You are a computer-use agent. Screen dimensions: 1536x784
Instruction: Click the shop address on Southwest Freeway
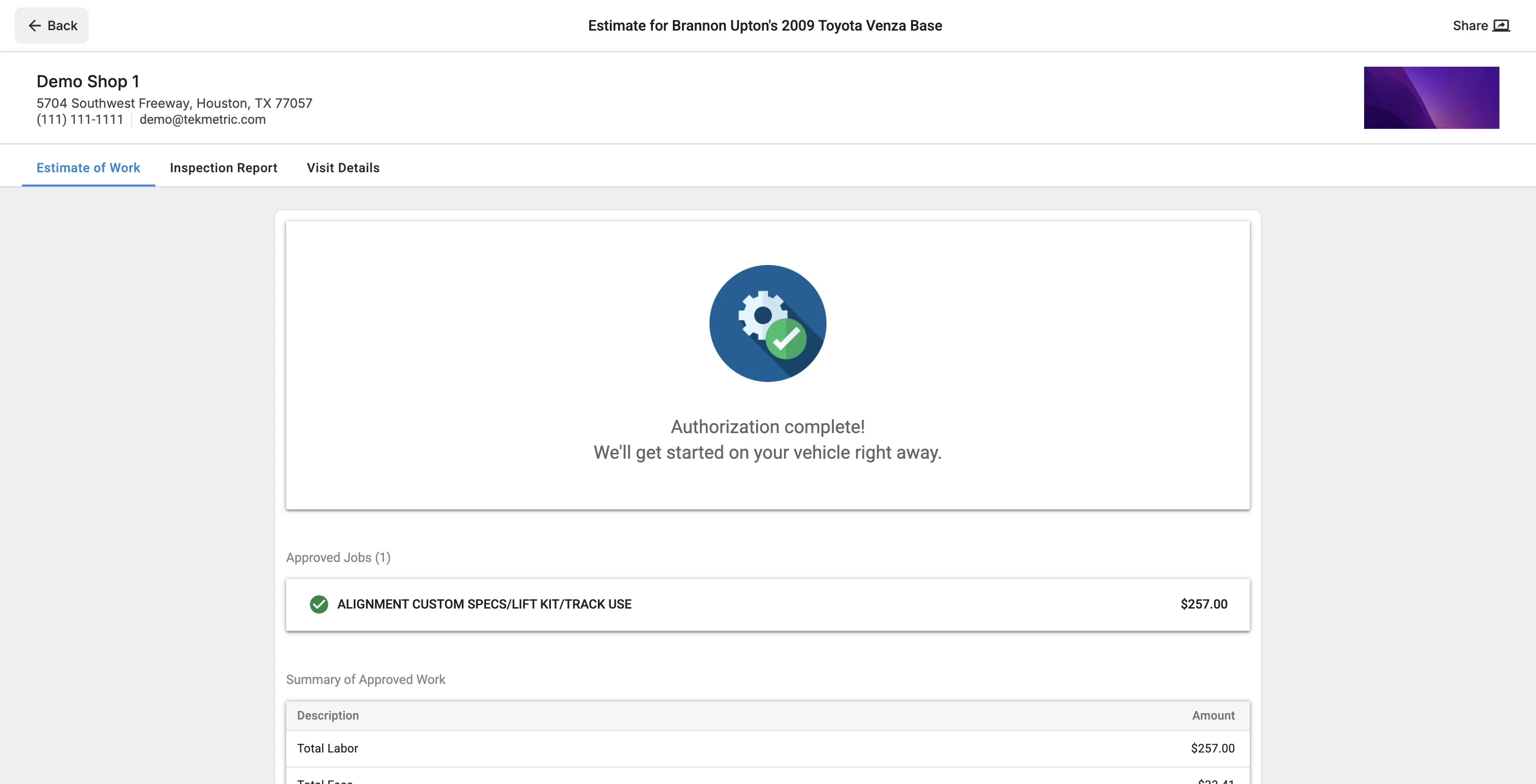pos(174,103)
